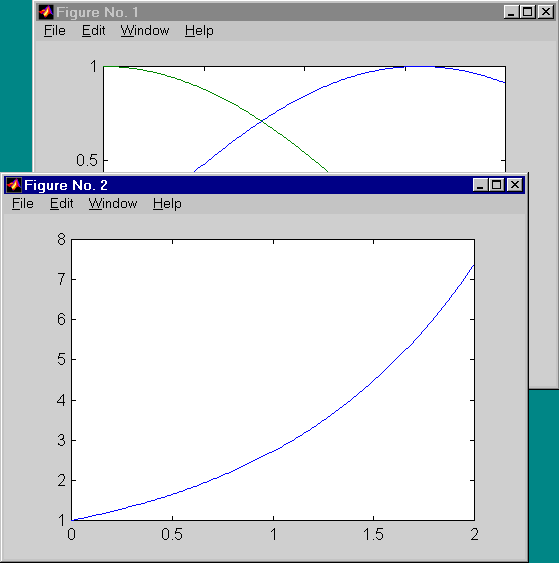The width and height of the screenshot is (559, 563).
Task: Open Window menu in Figure No. 2
Action: (x=113, y=204)
